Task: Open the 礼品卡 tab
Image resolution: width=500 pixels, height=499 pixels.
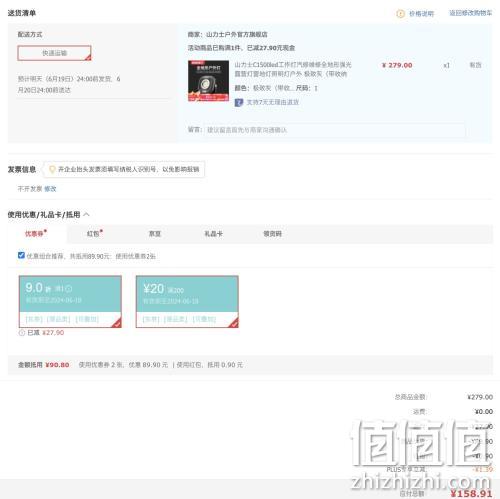Action: point(213,234)
